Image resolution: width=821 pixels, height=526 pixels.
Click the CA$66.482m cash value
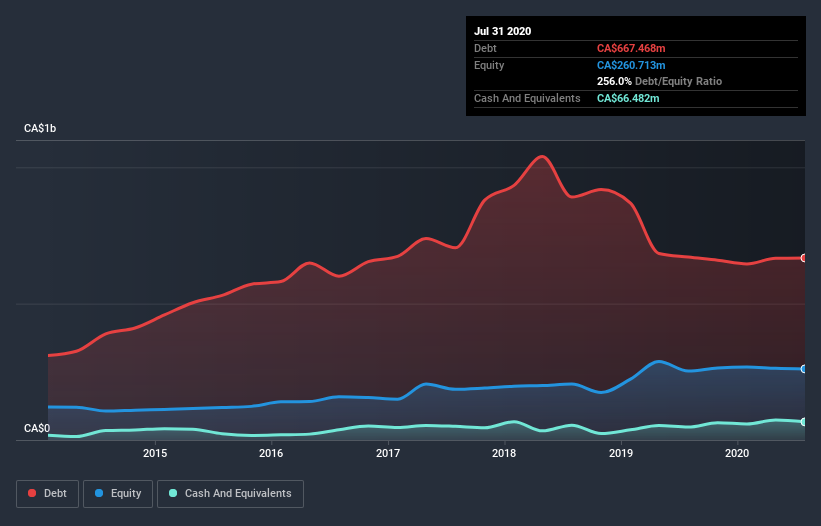click(628, 98)
